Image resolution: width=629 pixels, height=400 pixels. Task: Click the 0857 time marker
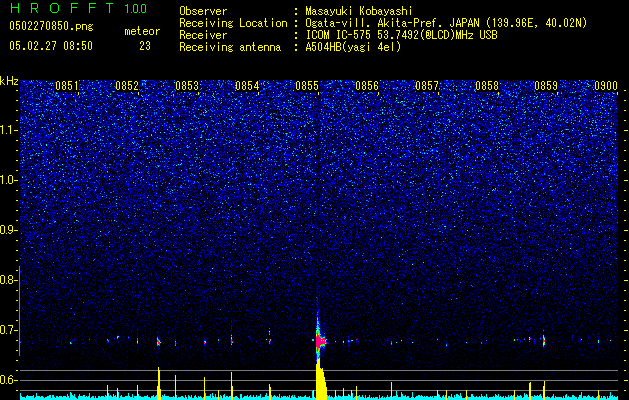(427, 86)
